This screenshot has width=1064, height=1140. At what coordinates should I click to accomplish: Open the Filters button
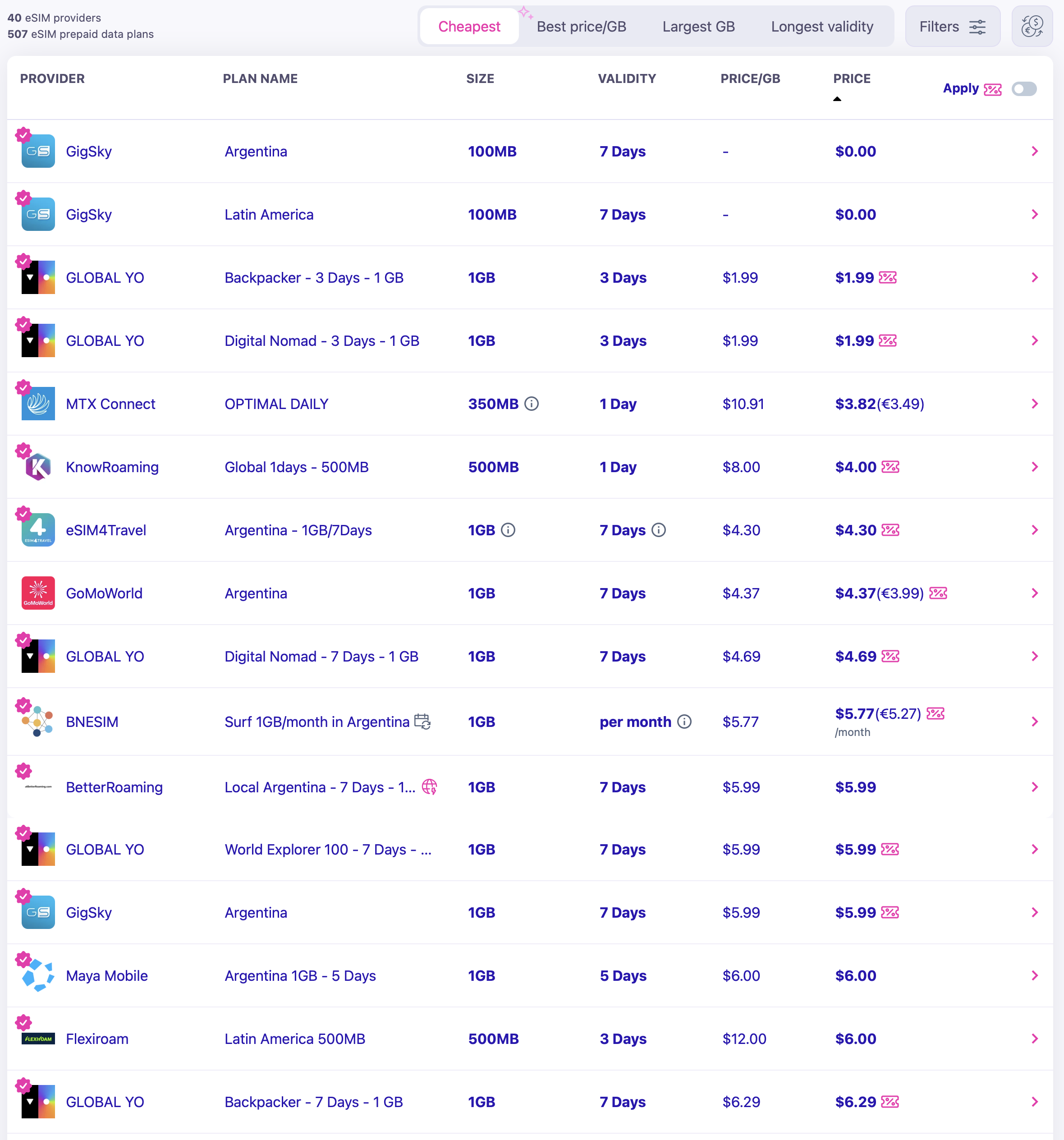[952, 26]
